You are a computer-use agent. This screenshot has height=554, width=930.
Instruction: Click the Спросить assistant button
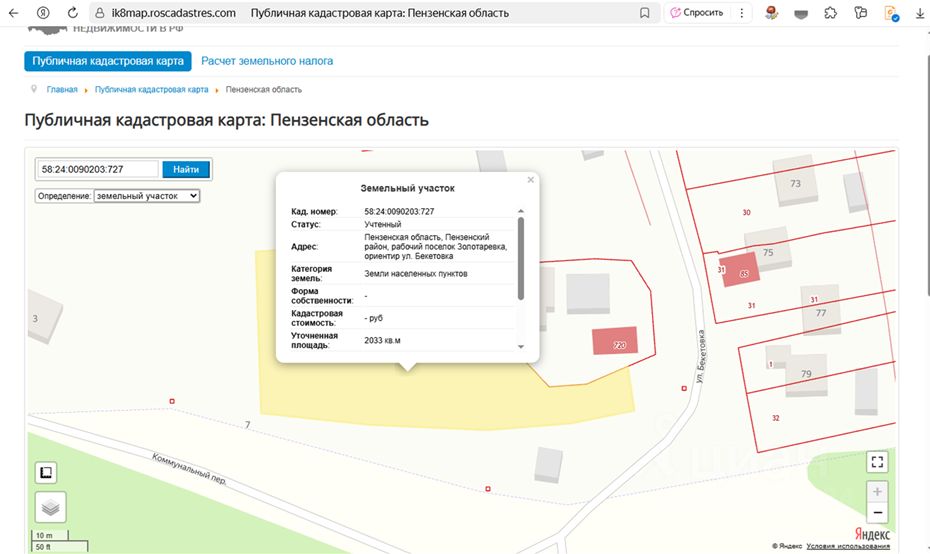click(x=696, y=13)
